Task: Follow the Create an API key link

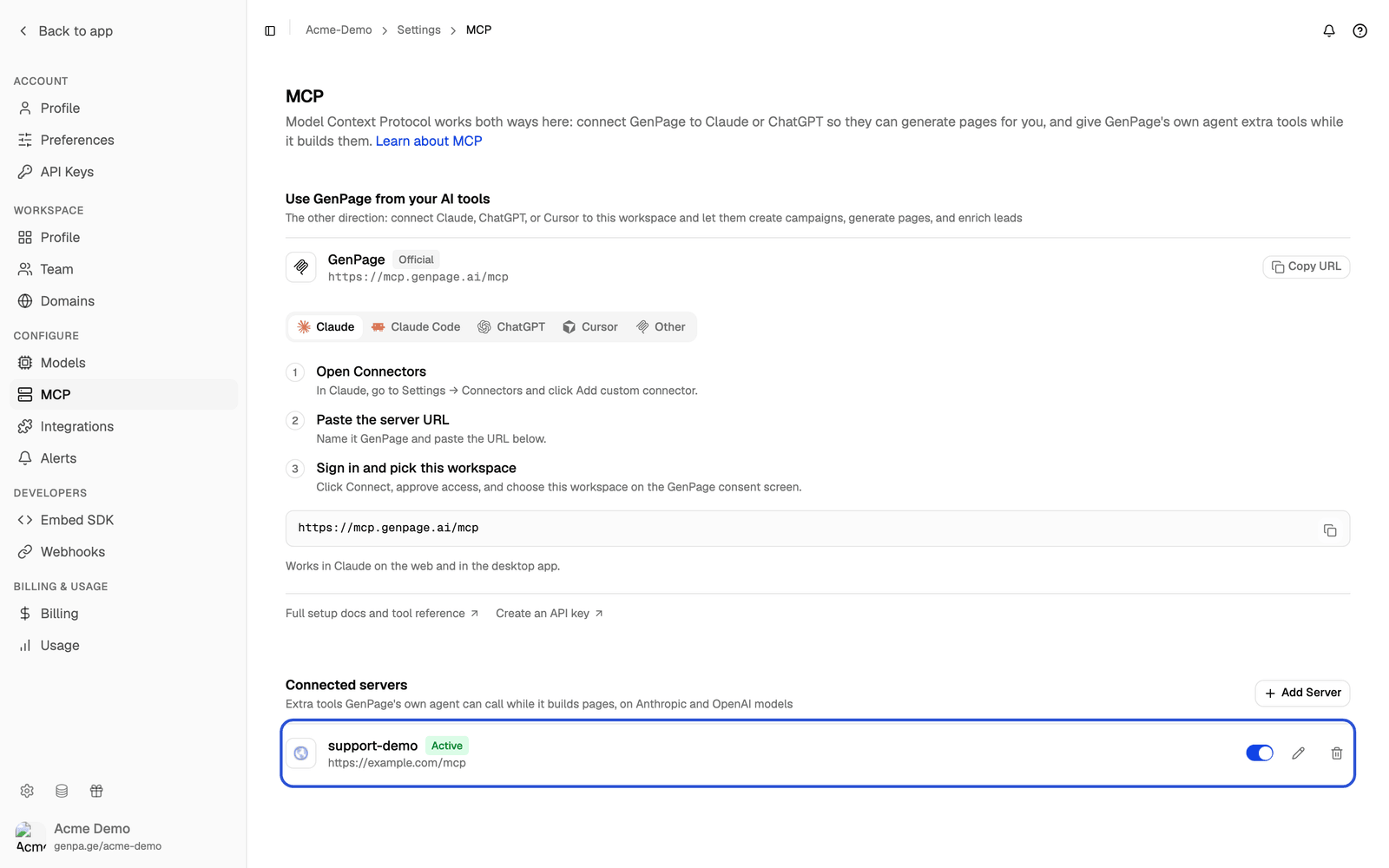Action: 550,614
